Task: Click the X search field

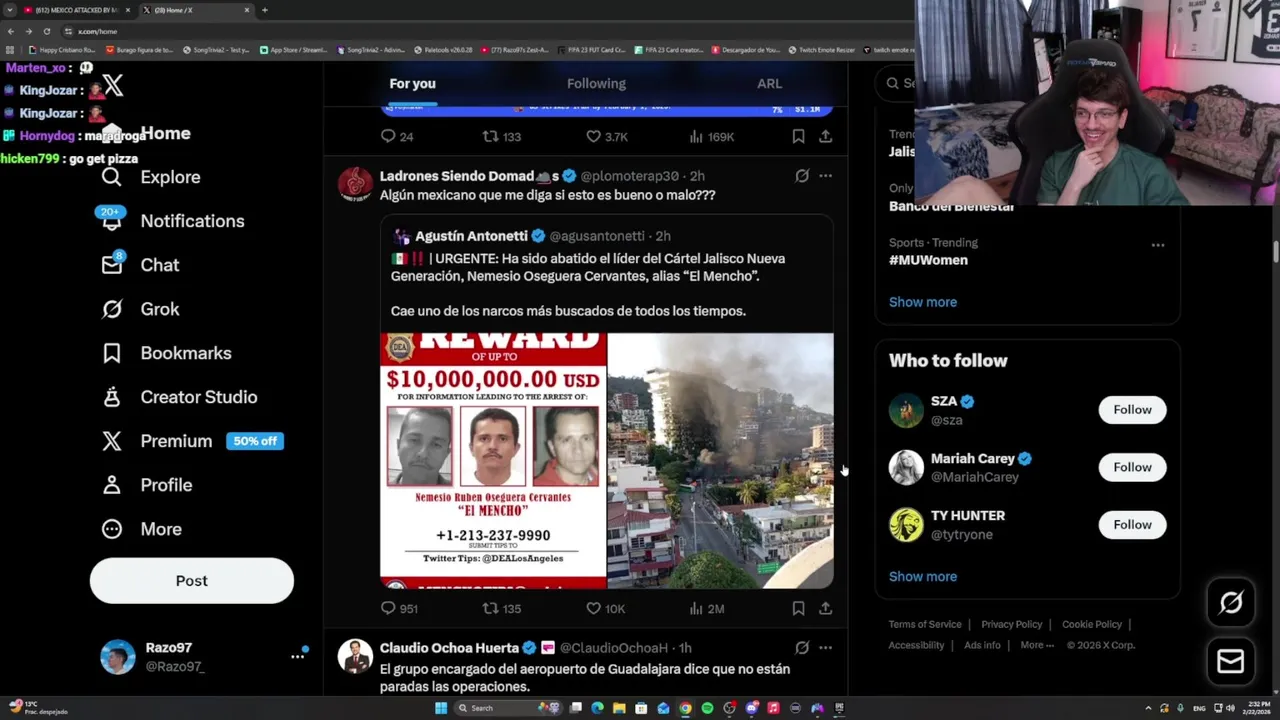Action: tap(895, 84)
